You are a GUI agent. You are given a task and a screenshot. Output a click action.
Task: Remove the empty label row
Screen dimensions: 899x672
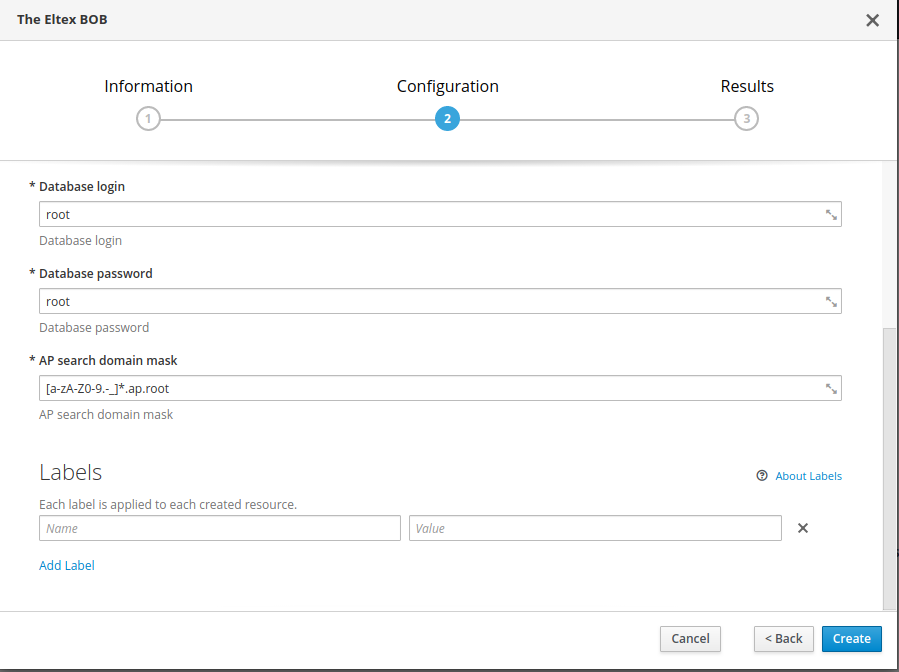click(802, 528)
